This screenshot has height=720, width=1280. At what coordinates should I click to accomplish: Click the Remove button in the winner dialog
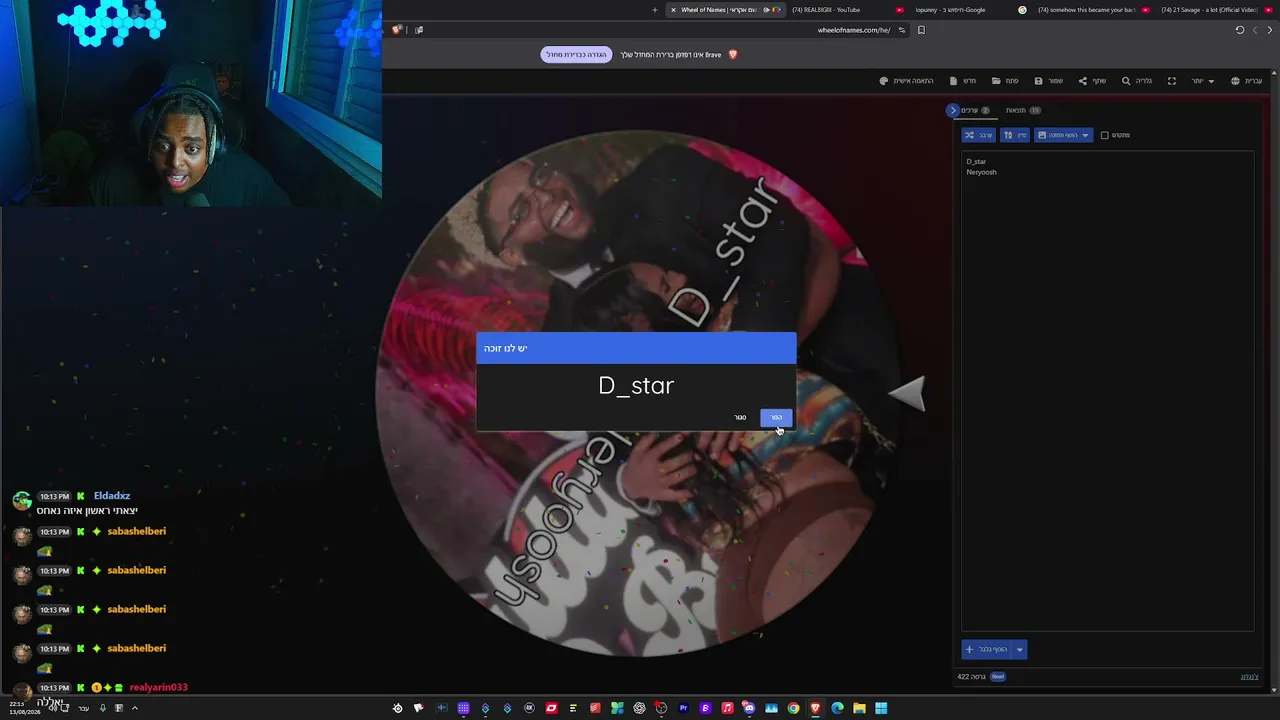776,417
